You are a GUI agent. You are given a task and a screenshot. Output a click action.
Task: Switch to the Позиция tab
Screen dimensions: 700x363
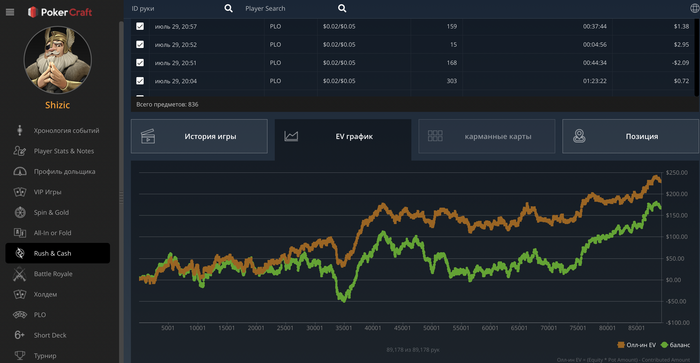click(x=630, y=136)
